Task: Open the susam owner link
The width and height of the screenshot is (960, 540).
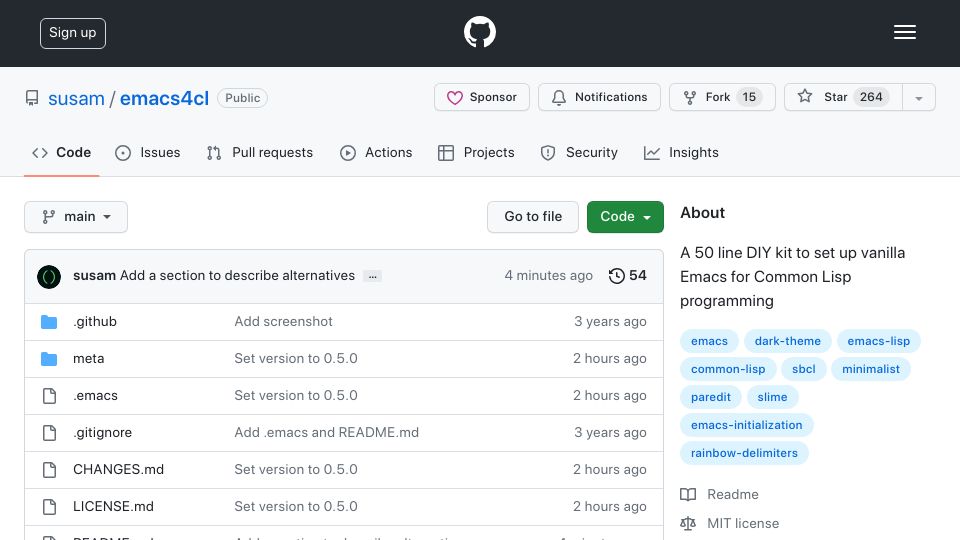Action: click(x=77, y=99)
